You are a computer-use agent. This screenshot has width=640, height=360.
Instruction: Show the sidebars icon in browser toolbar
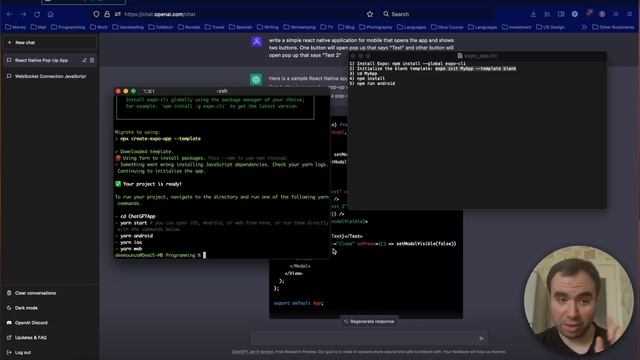click(561, 14)
